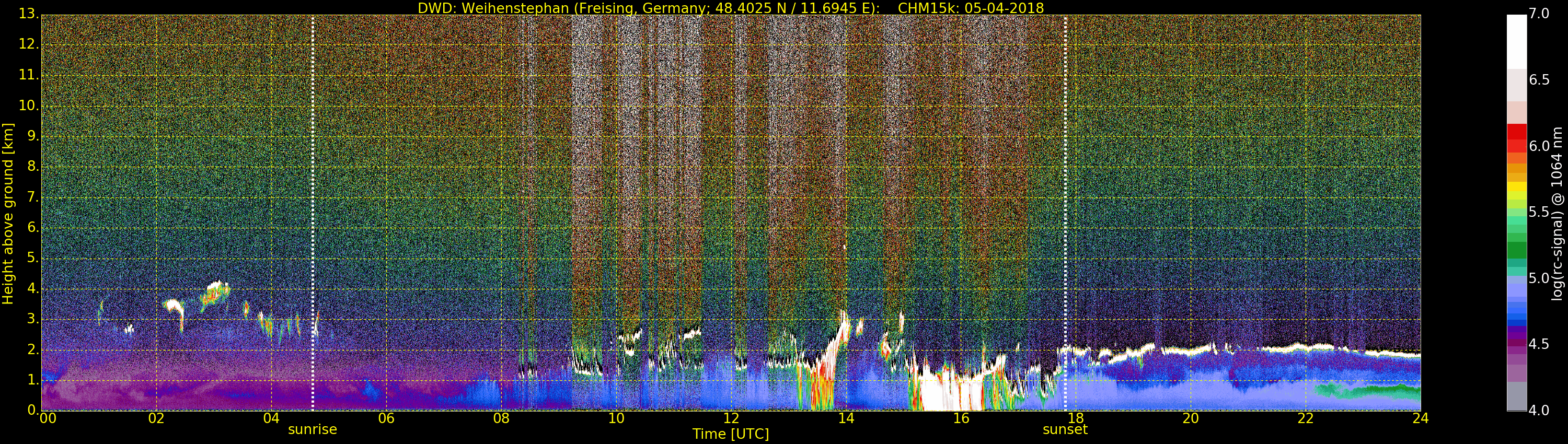Click the '7.0' value on the colorbar
Viewport: 1568px width, 444px height.
(x=1539, y=14)
